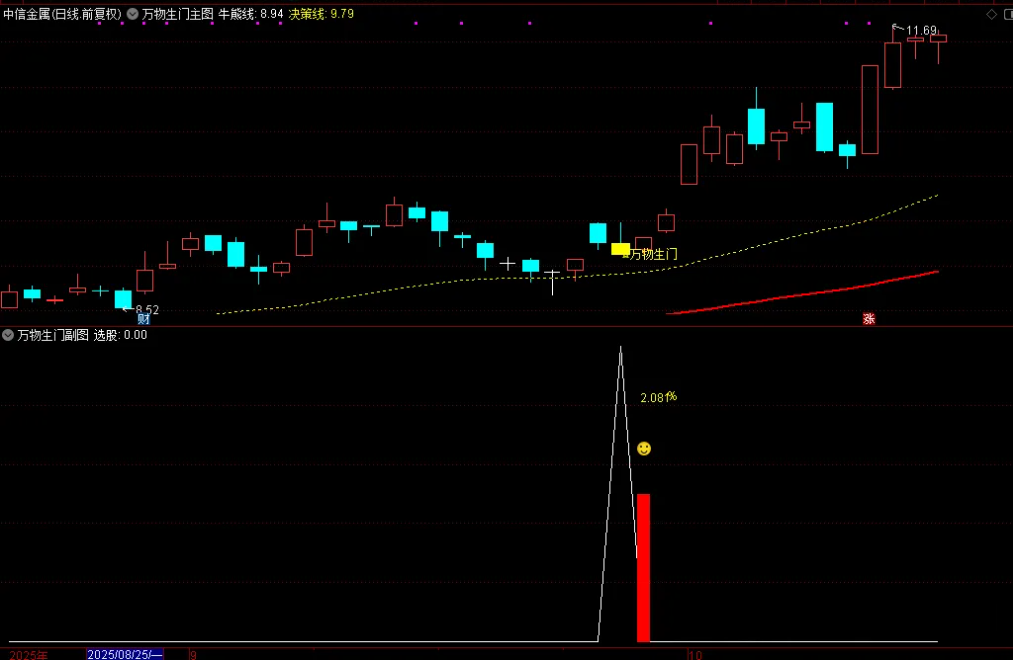This screenshot has height=660, width=1013.
Task: Click the 2.08% gain label
Action: click(x=658, y=397)
